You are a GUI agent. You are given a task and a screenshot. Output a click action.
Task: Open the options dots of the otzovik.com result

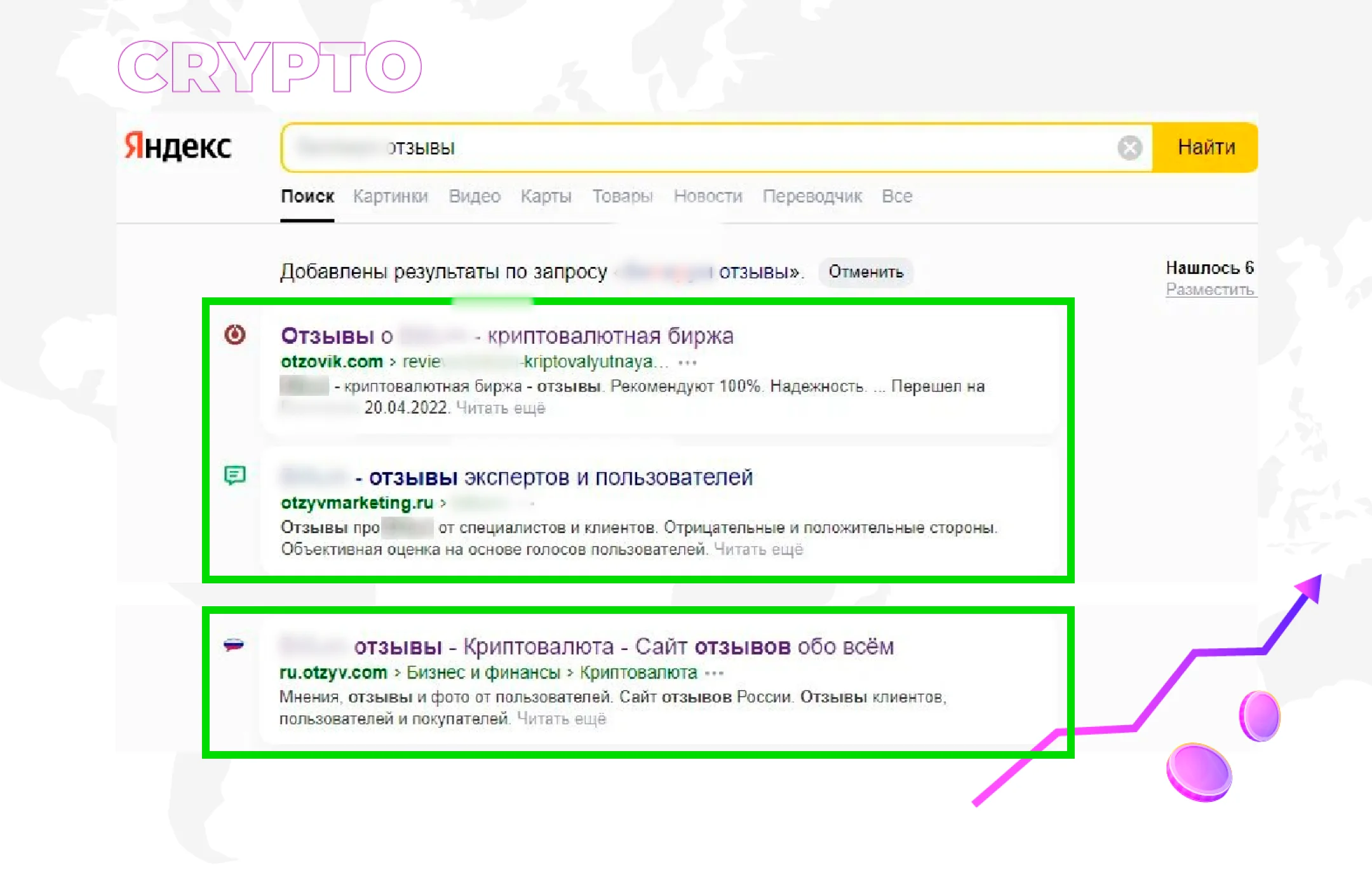[x=688, y=363]
